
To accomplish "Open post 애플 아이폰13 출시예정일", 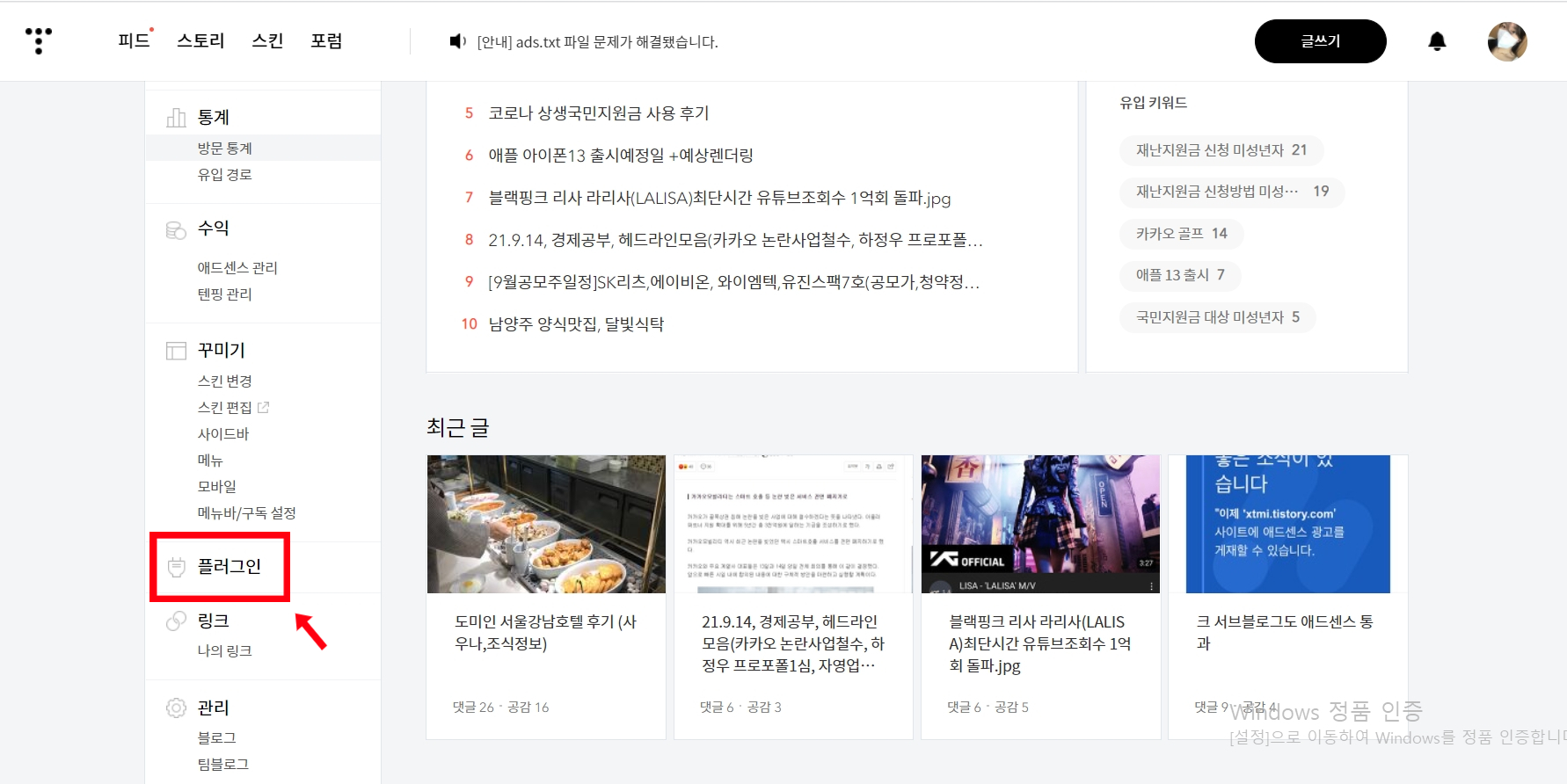I will click(621, 156).
